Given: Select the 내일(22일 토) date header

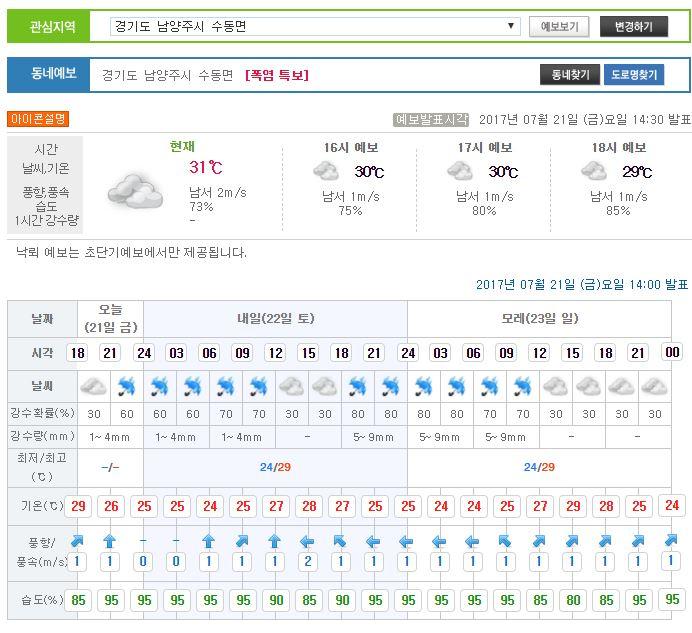Looking at the screenshot, I should (x=275, y=319).
